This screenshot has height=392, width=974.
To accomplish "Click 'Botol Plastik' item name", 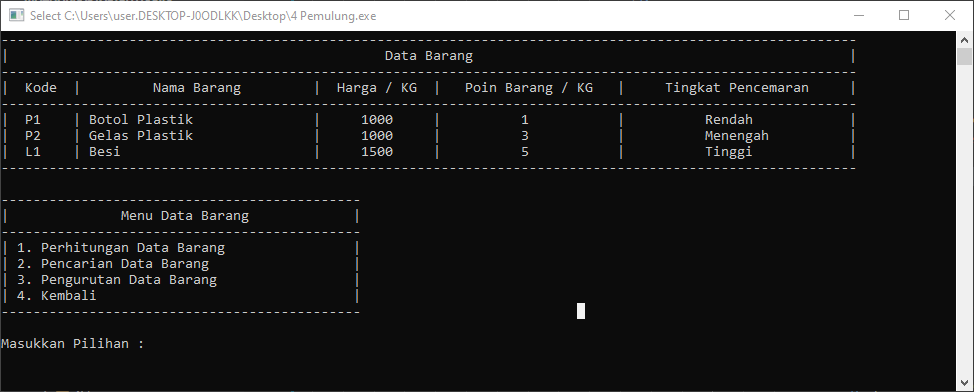I will (x=140, y=119).
